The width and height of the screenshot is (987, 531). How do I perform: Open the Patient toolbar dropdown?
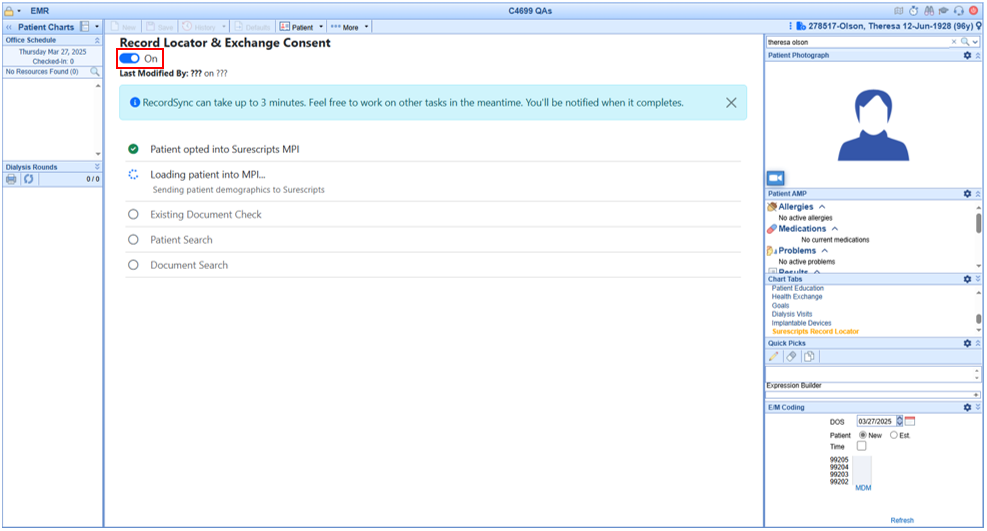pos(321,27)
